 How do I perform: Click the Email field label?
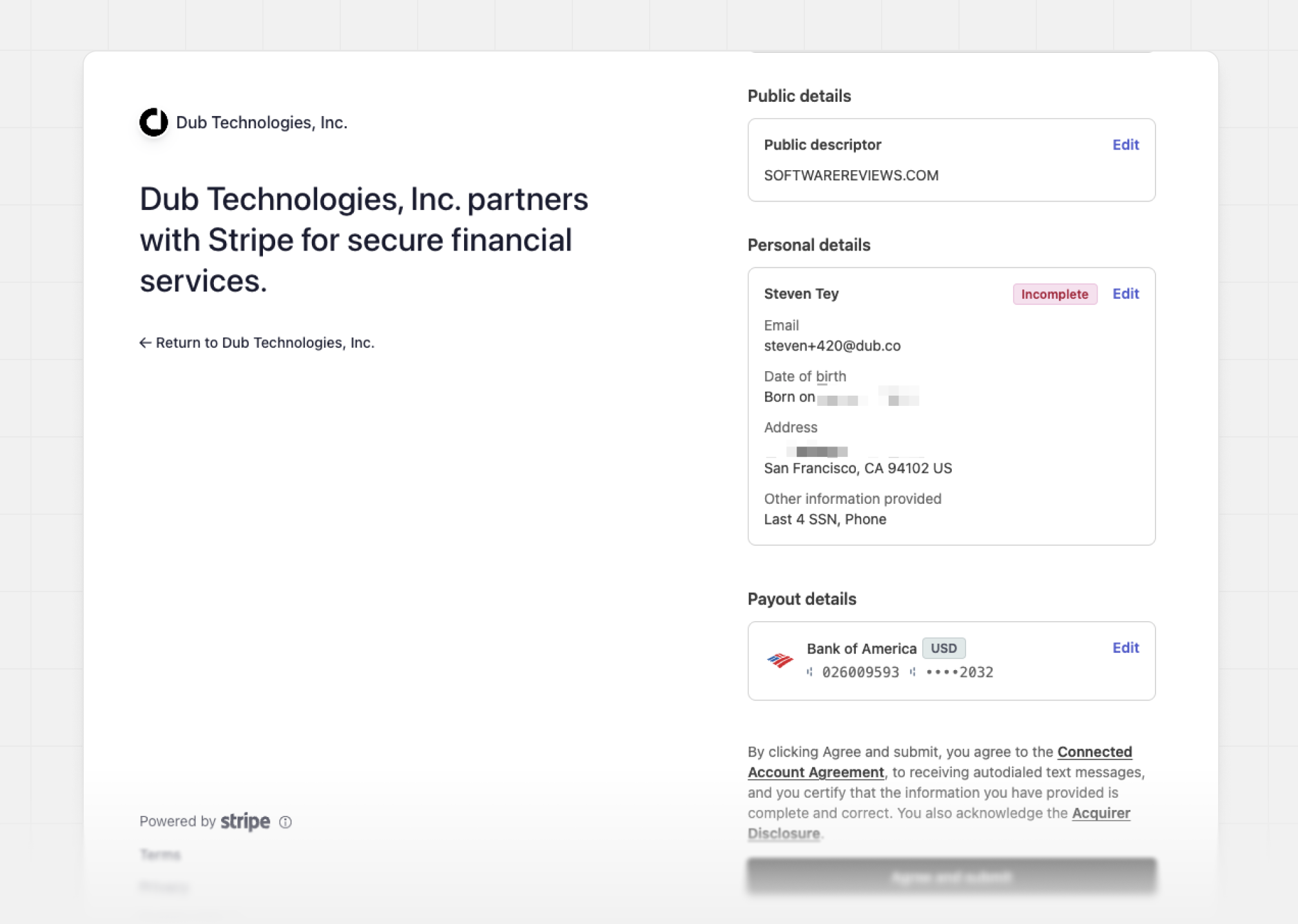[x=781, y=325]
